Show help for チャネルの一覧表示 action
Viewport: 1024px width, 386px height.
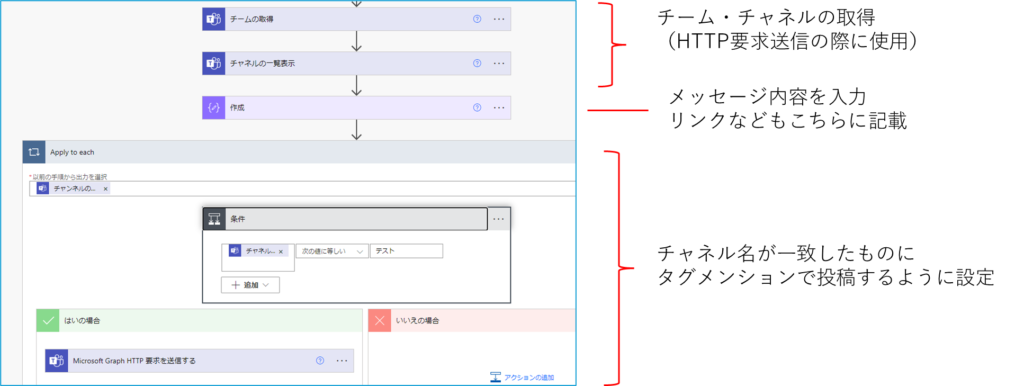477,63
